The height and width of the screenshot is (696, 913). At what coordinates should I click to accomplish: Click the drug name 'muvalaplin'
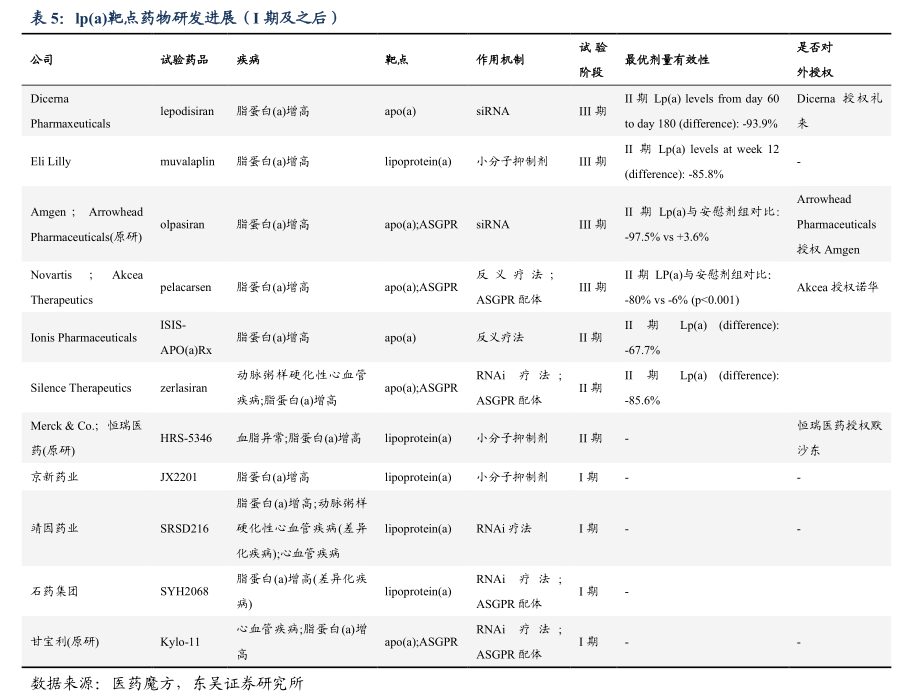pos(187,161)
